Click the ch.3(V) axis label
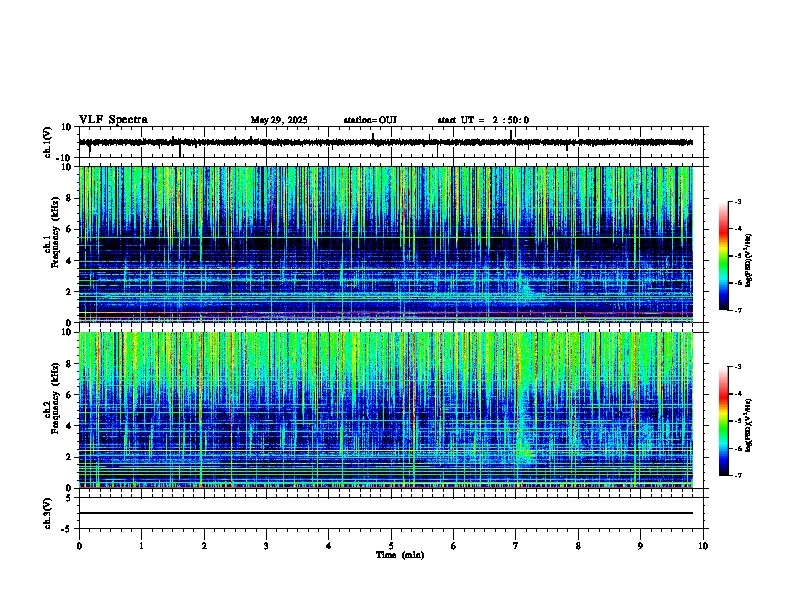 click(x=48, y=513)
